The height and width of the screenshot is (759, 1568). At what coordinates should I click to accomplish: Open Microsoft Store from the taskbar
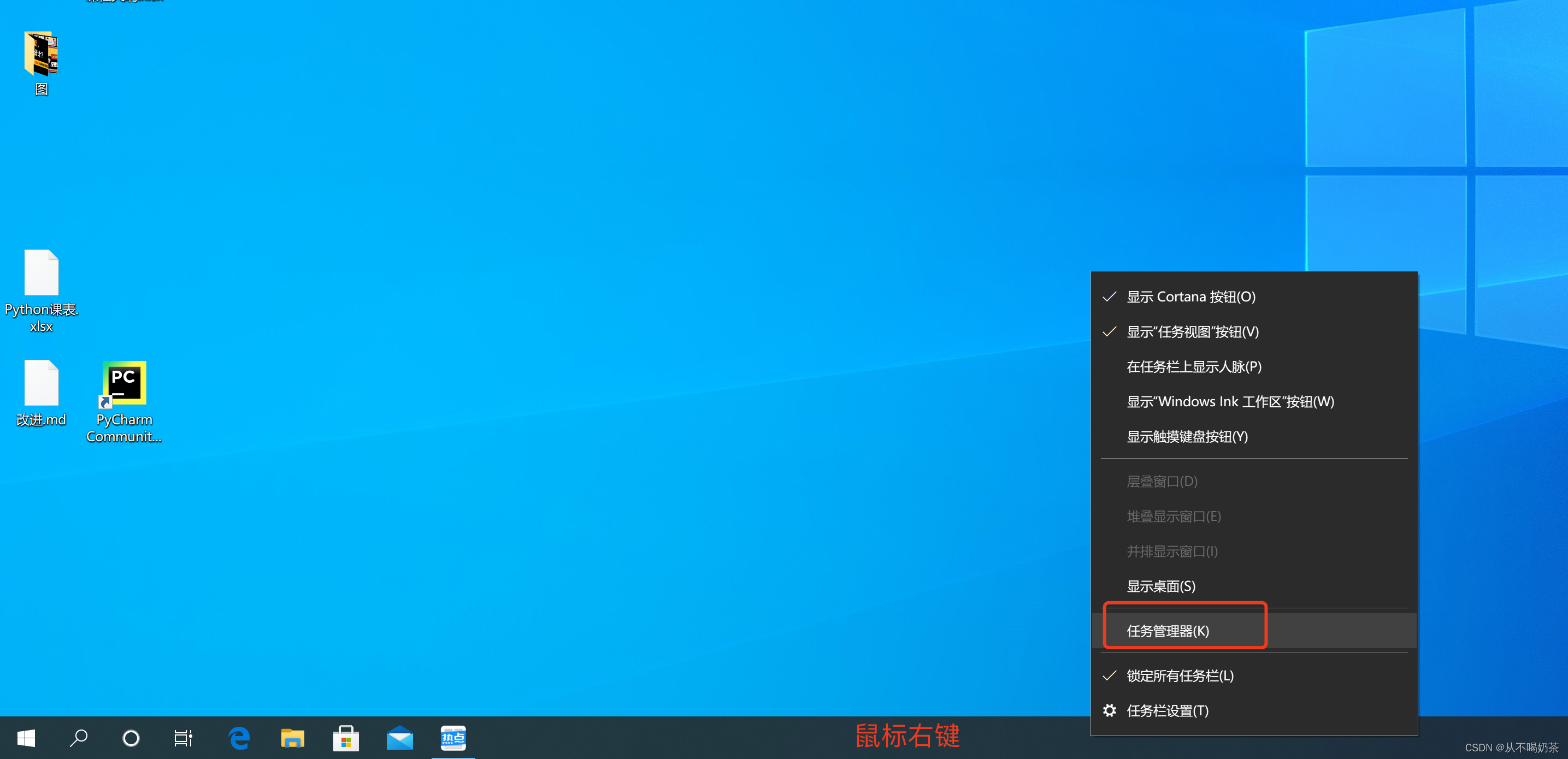[x=346, y=738]
